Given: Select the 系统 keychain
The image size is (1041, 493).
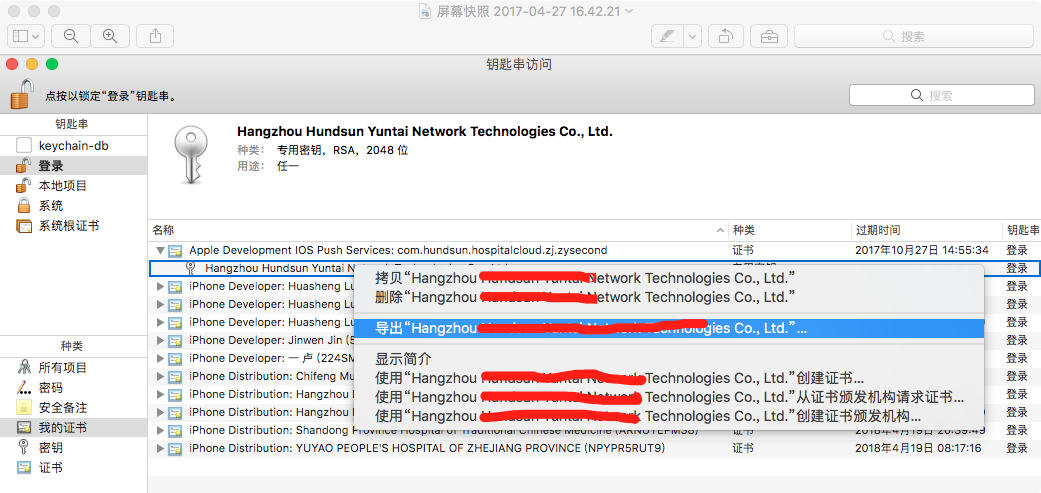Looking at the screenshot, I should (x=73, y=206).
